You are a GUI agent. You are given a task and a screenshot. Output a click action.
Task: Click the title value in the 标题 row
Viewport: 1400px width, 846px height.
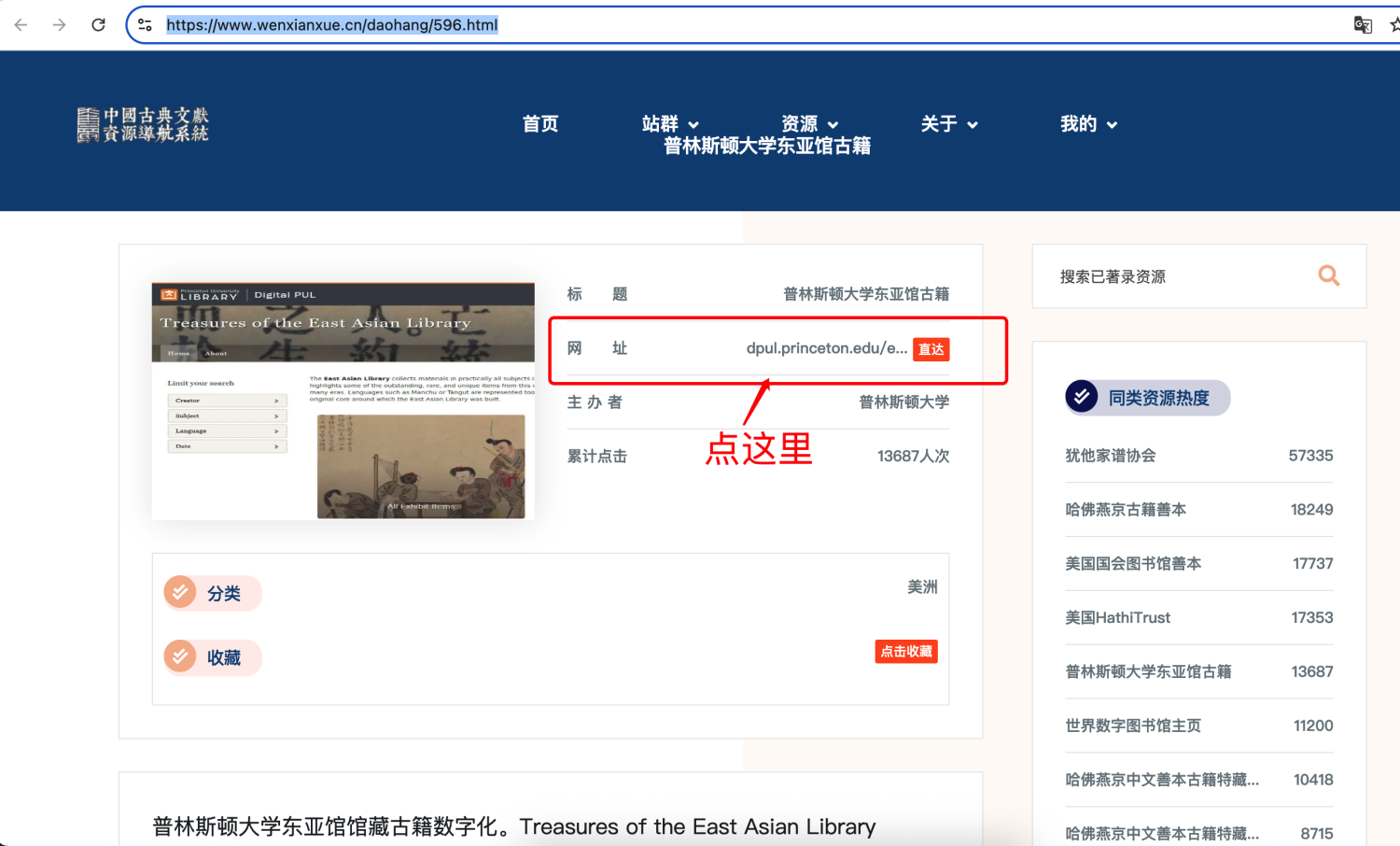tap(866, 294)
